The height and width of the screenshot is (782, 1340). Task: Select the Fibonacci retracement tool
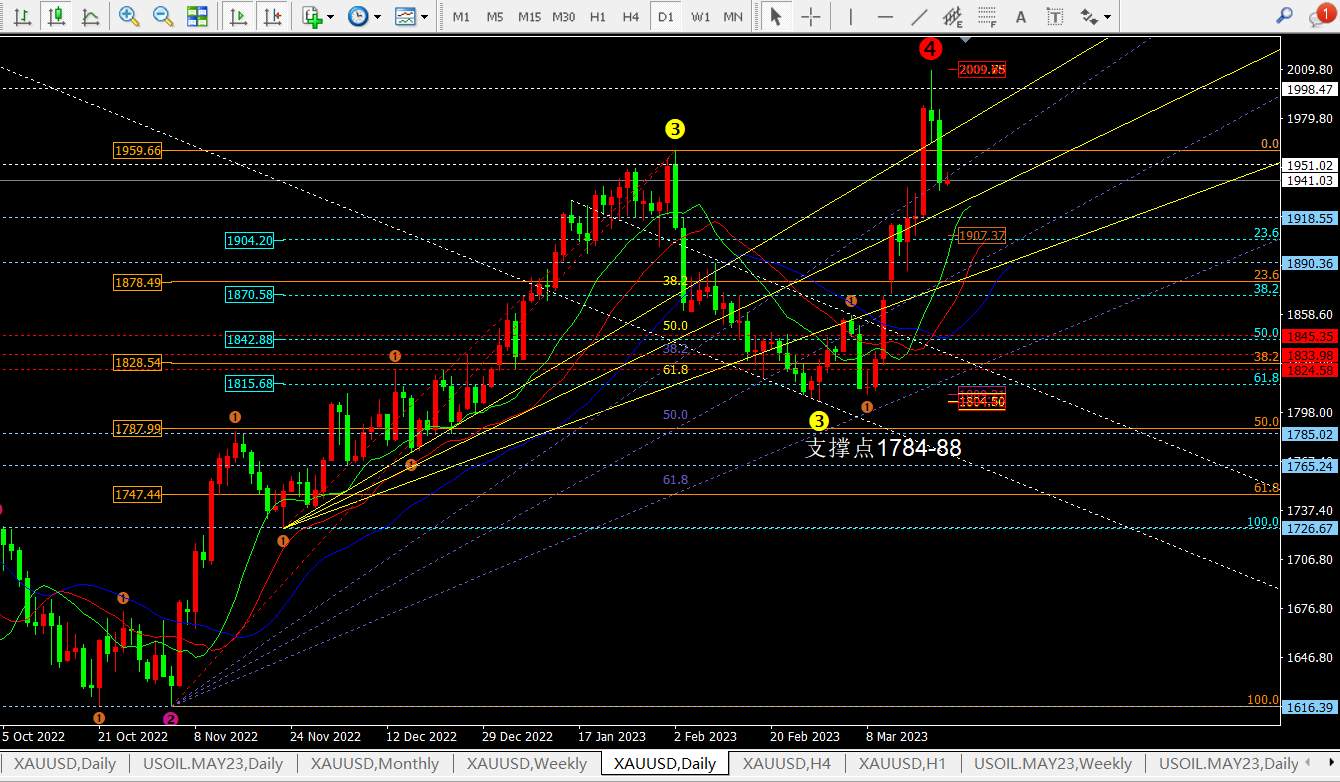(987, 16)
